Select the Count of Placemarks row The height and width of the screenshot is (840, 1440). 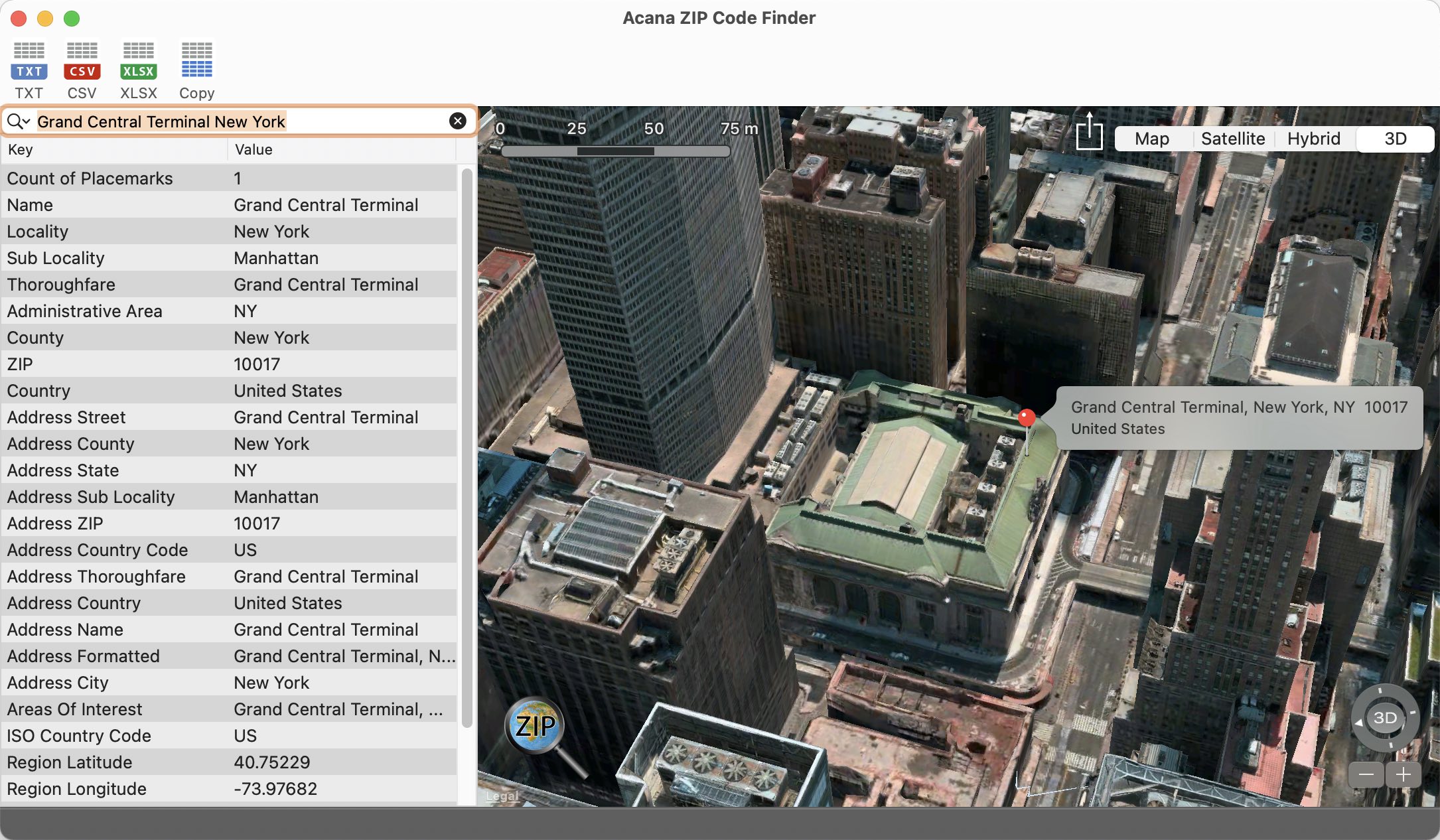[229, 178]
